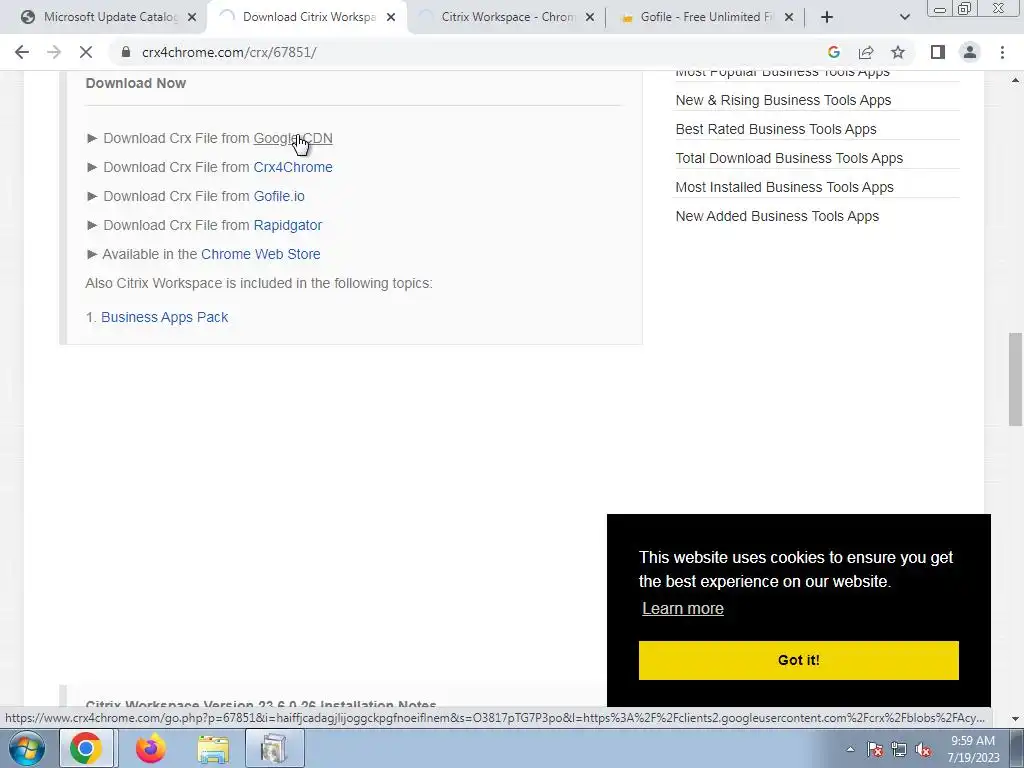This screenshot has height=768, width=1024.
Task: Open Business Apps Pack topic
Action: [x=165, y=317]
